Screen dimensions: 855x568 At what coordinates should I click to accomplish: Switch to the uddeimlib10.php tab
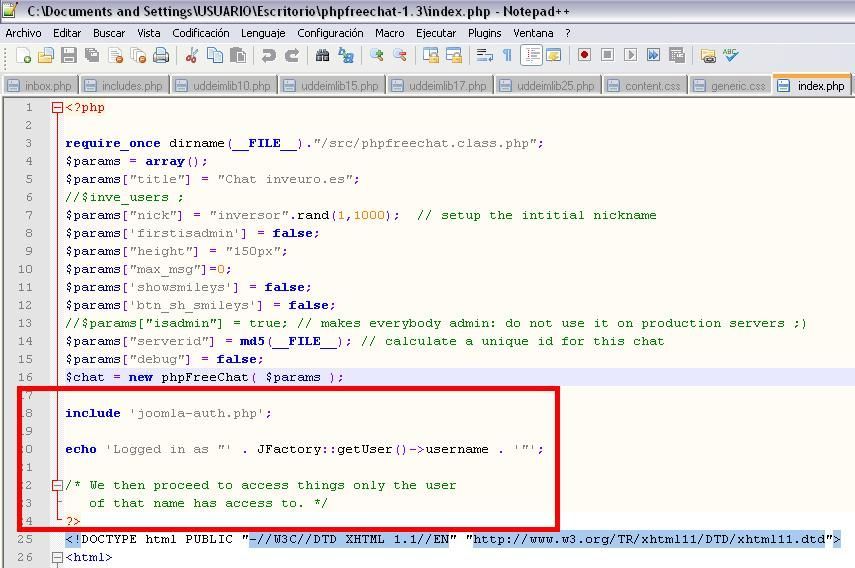point(224,86)
